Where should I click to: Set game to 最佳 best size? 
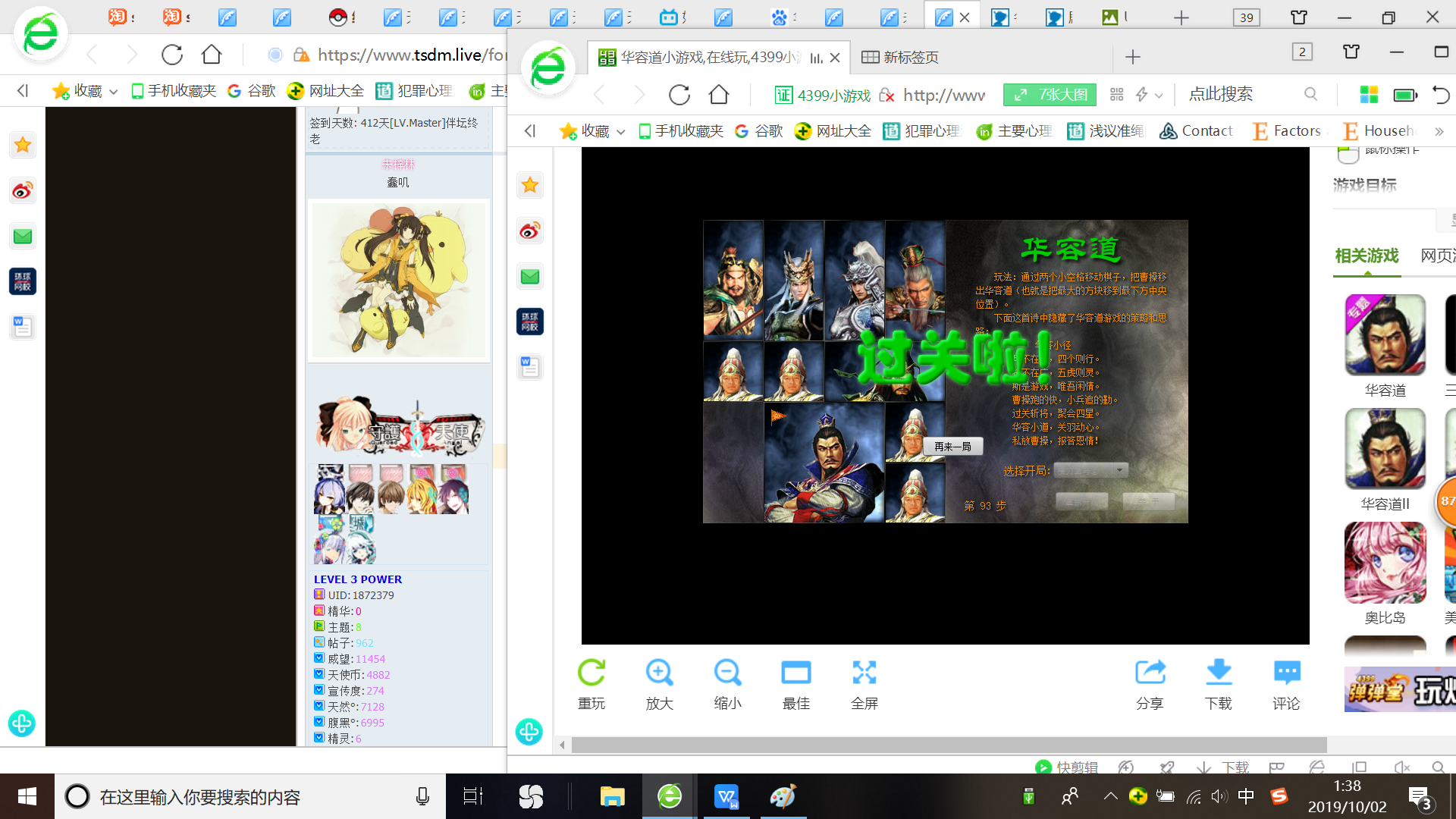796,673
